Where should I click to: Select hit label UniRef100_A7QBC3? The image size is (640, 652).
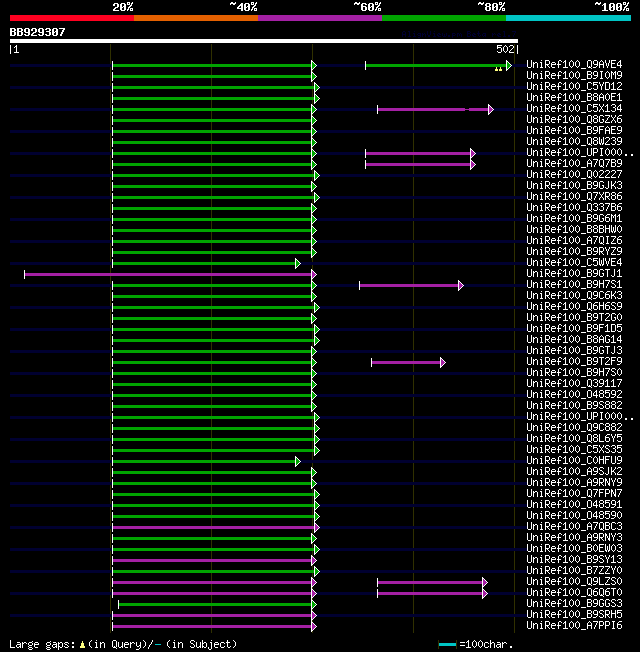point(574,526)
